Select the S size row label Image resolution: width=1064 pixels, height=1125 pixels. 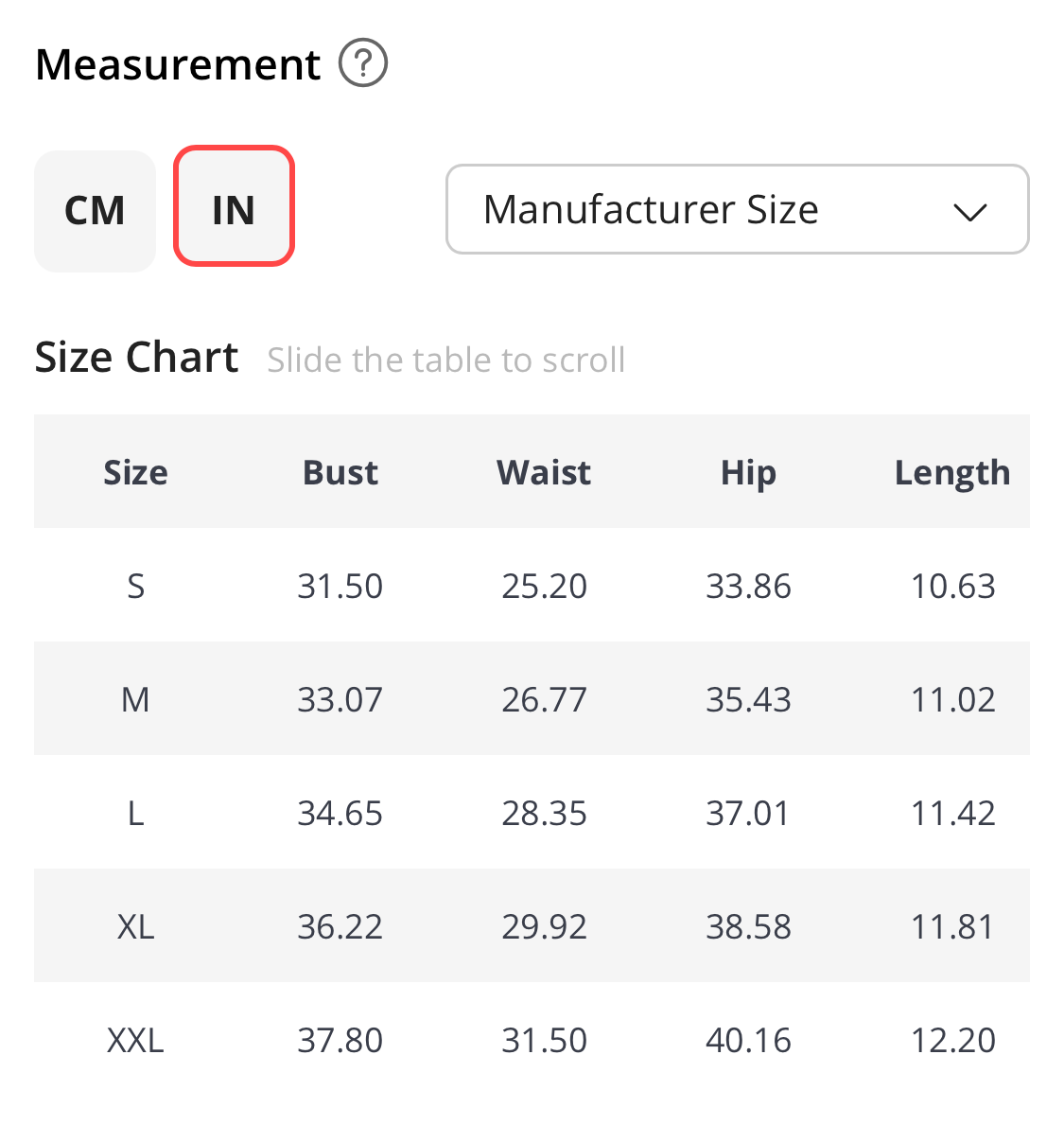(x=135, y=587)
